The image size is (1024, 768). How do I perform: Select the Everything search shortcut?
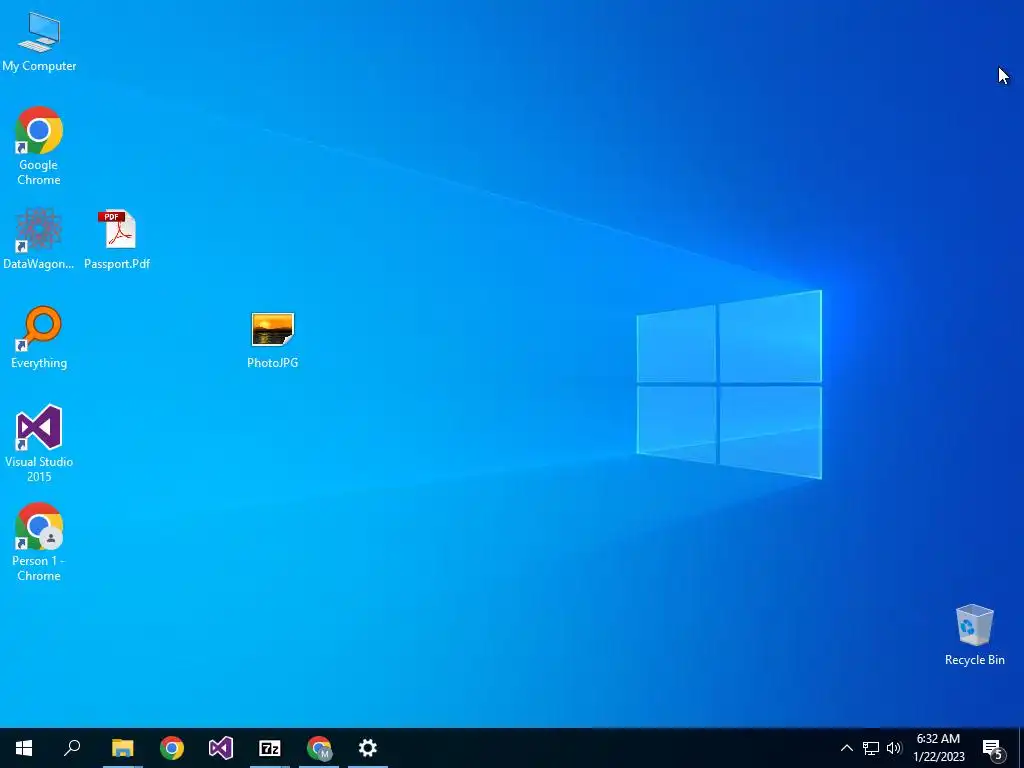coord(39,337)
